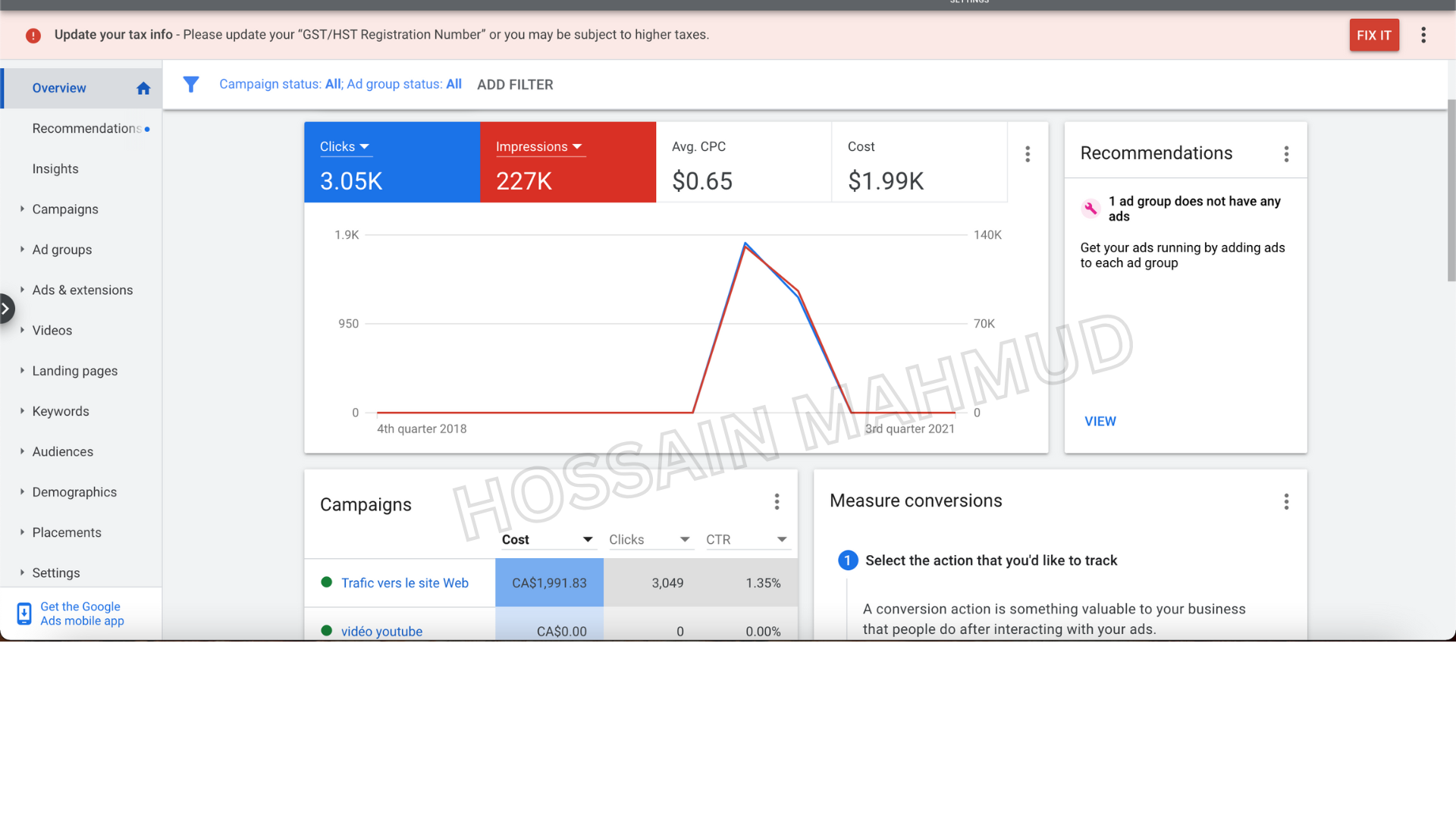Viewport: 1456px width, 819px height.
Task: Open the Campaigns card three-dot menu
Action: click(x=777, y=501)
